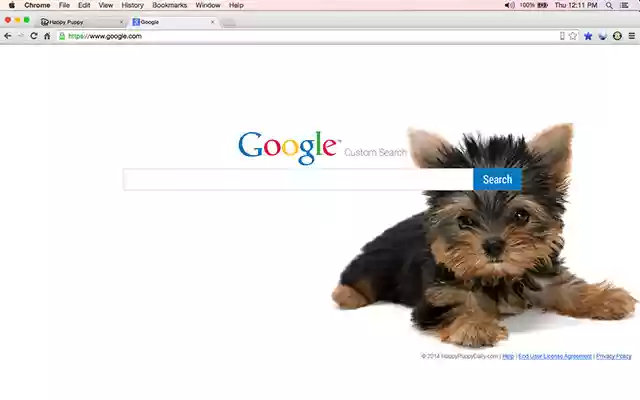Open Spotlight search magnifier
640x400 pixels.
click(609, 5)
